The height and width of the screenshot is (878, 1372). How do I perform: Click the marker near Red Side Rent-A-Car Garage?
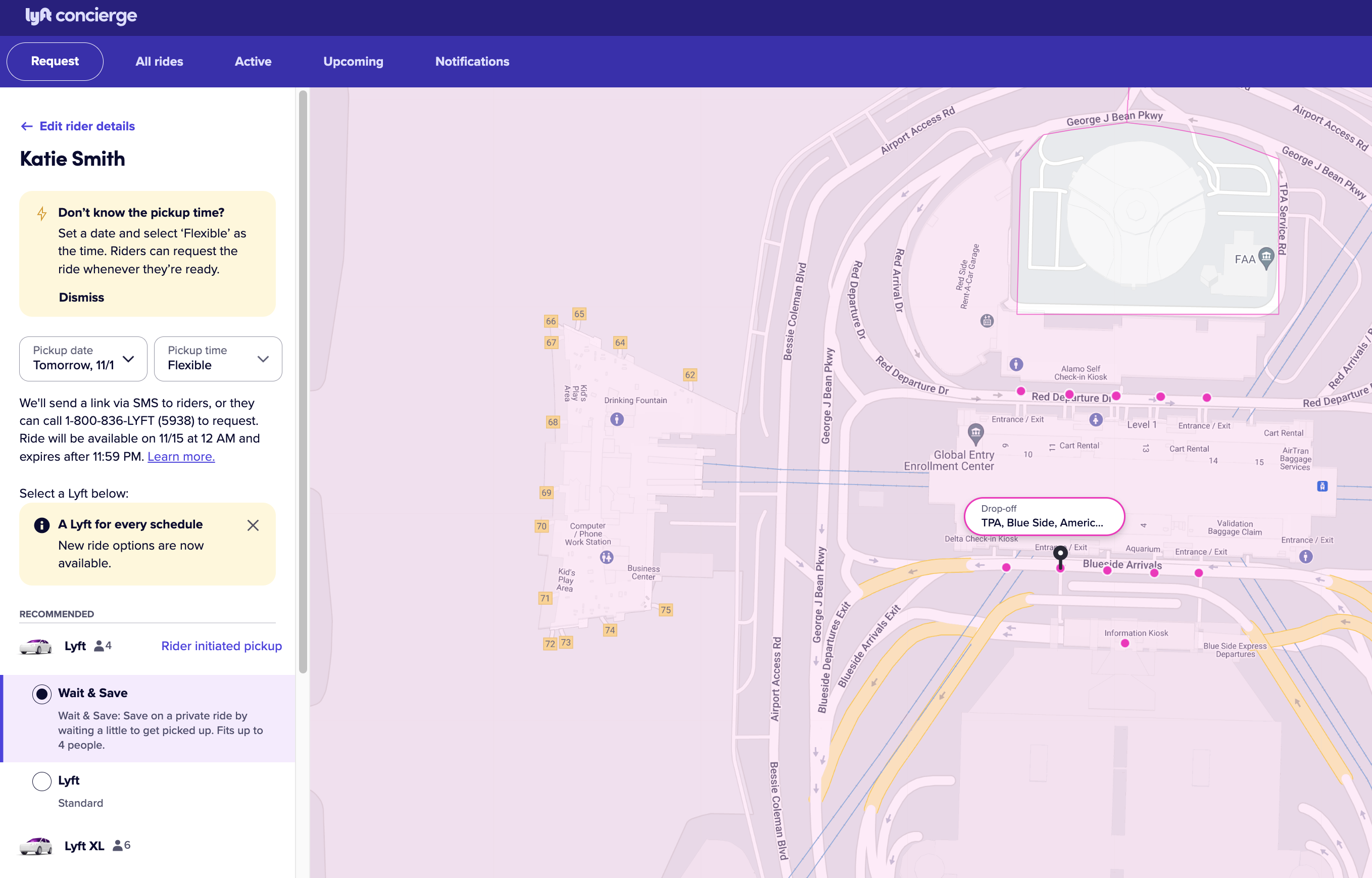pos(987,320)
